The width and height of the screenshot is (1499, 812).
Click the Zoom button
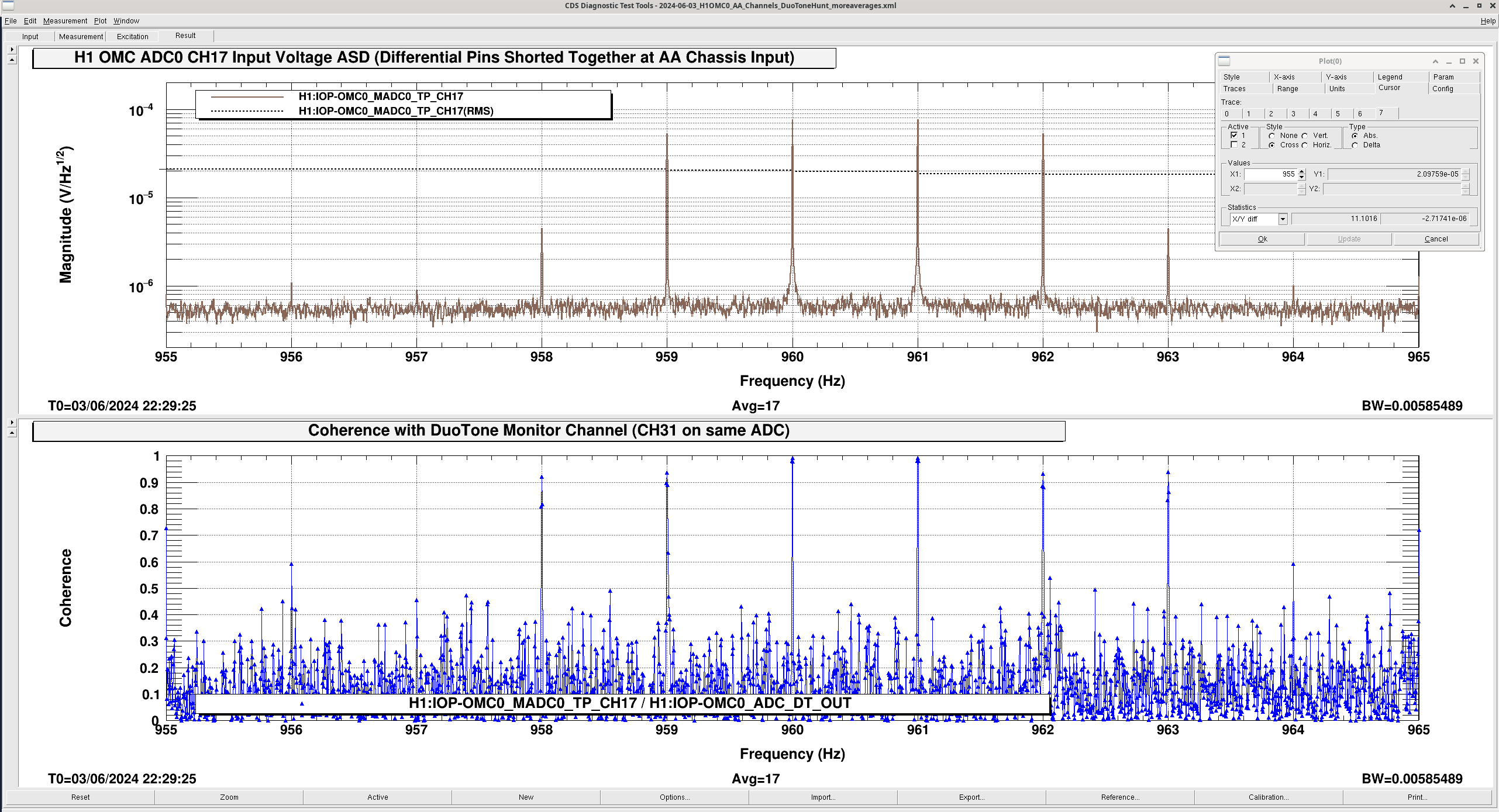click(x=229, y=797)
